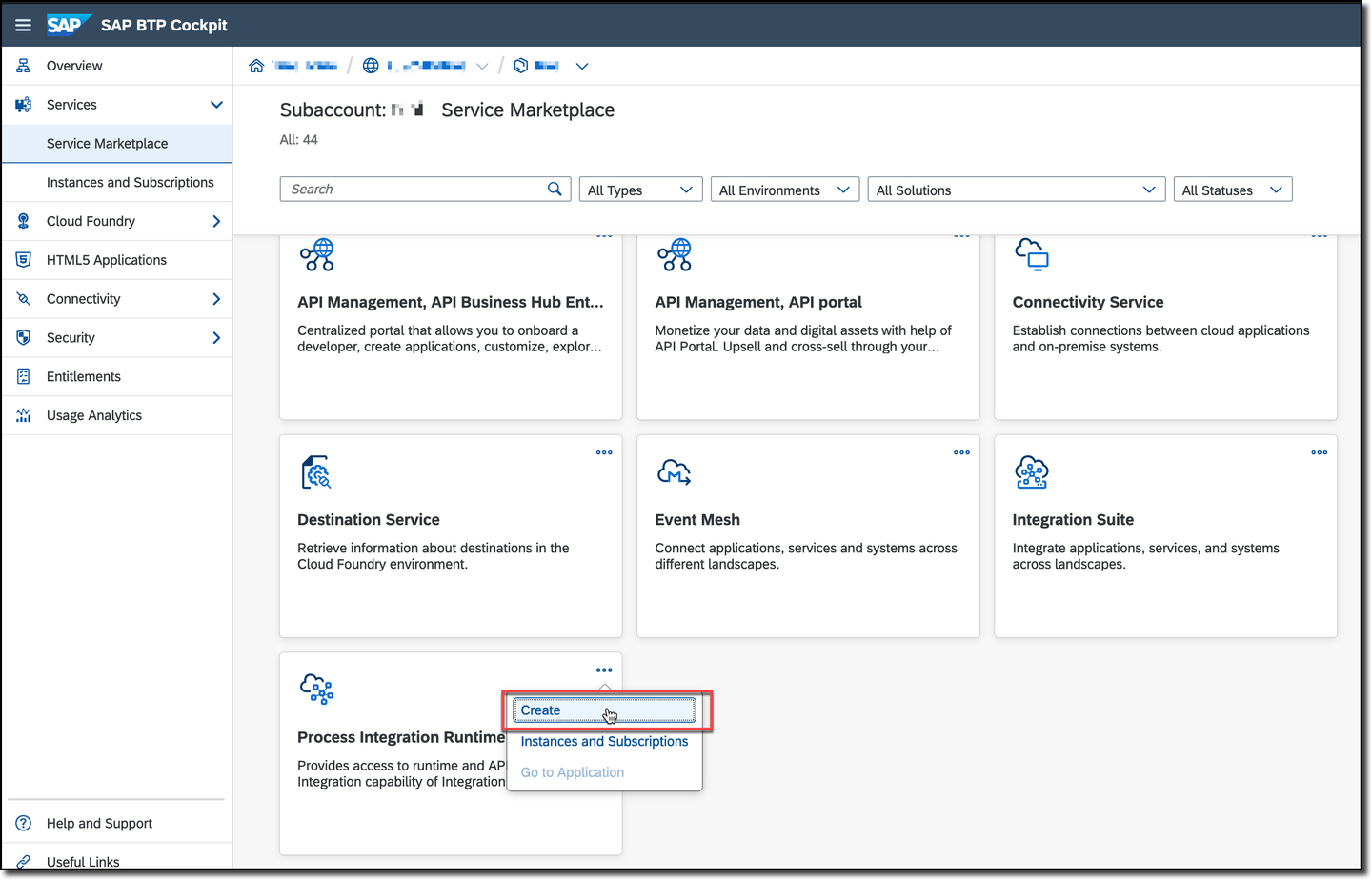Viewport: 1372px width, 880px height.
Task: Click the Service Marketplace page heading
Action: 528,110
